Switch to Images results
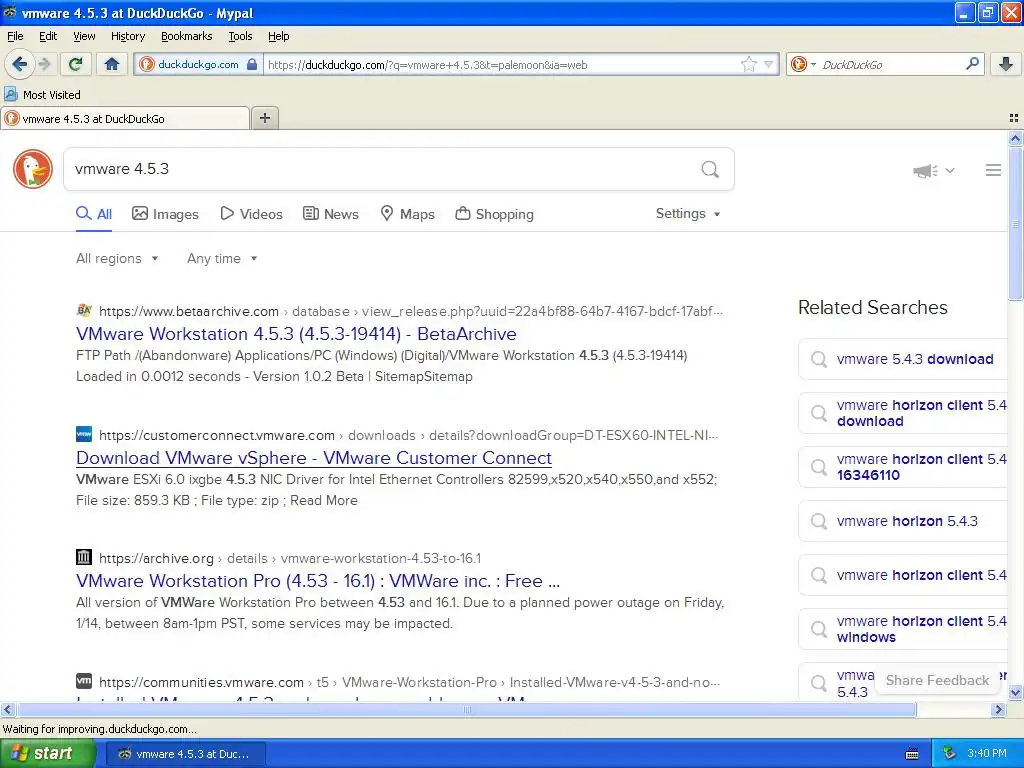This screenshot has width=1024, height=768. point(165,214)
